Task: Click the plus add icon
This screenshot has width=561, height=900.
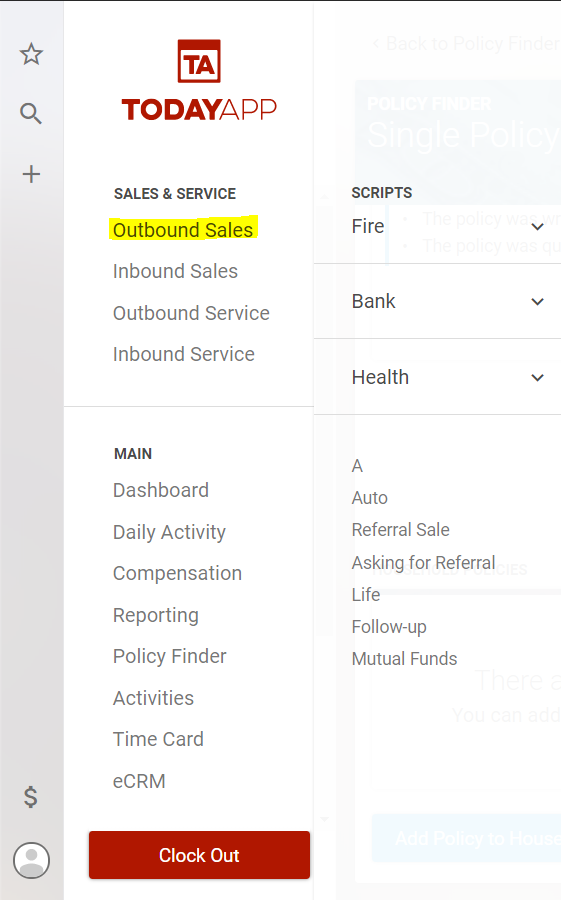Action: pyautogui.click(x=31, y=174)
